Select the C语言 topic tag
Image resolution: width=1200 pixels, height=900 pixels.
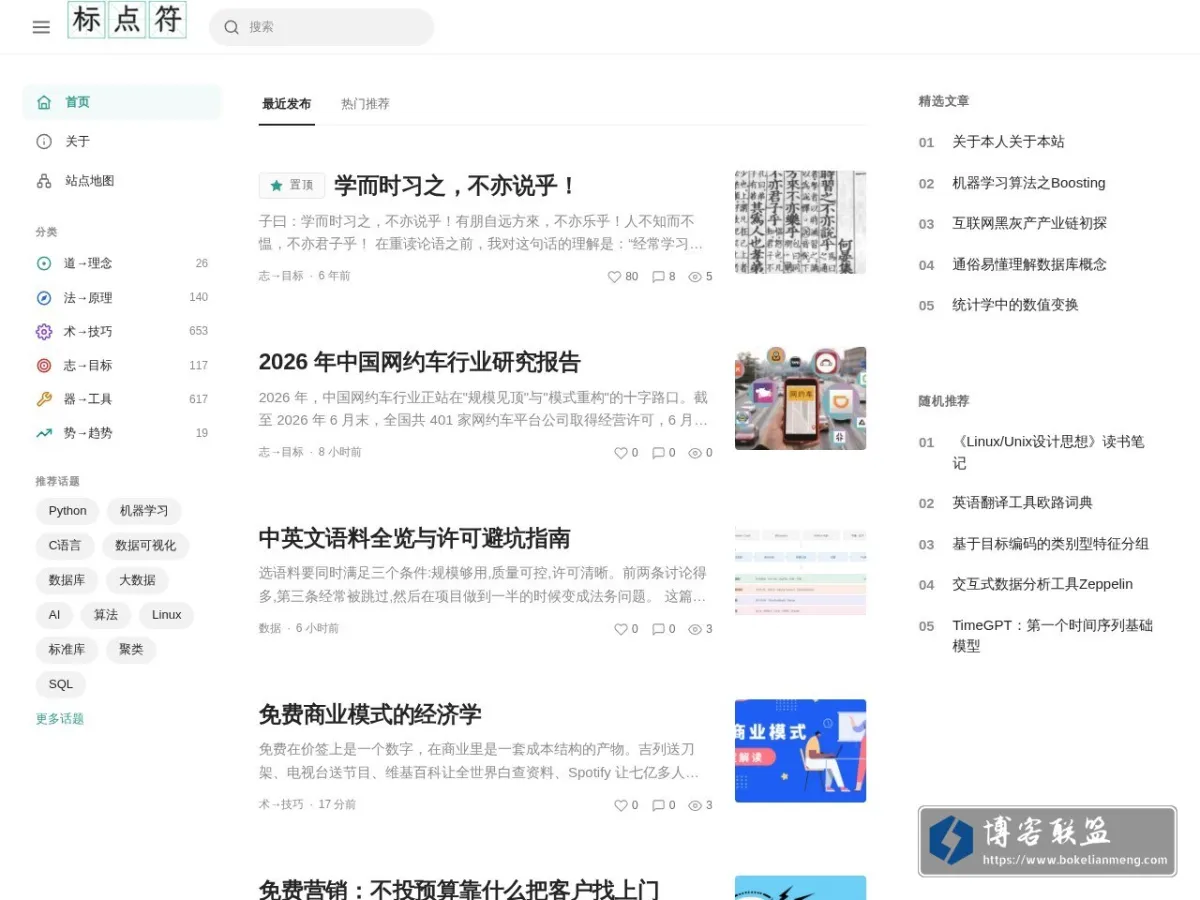[65, 546]
